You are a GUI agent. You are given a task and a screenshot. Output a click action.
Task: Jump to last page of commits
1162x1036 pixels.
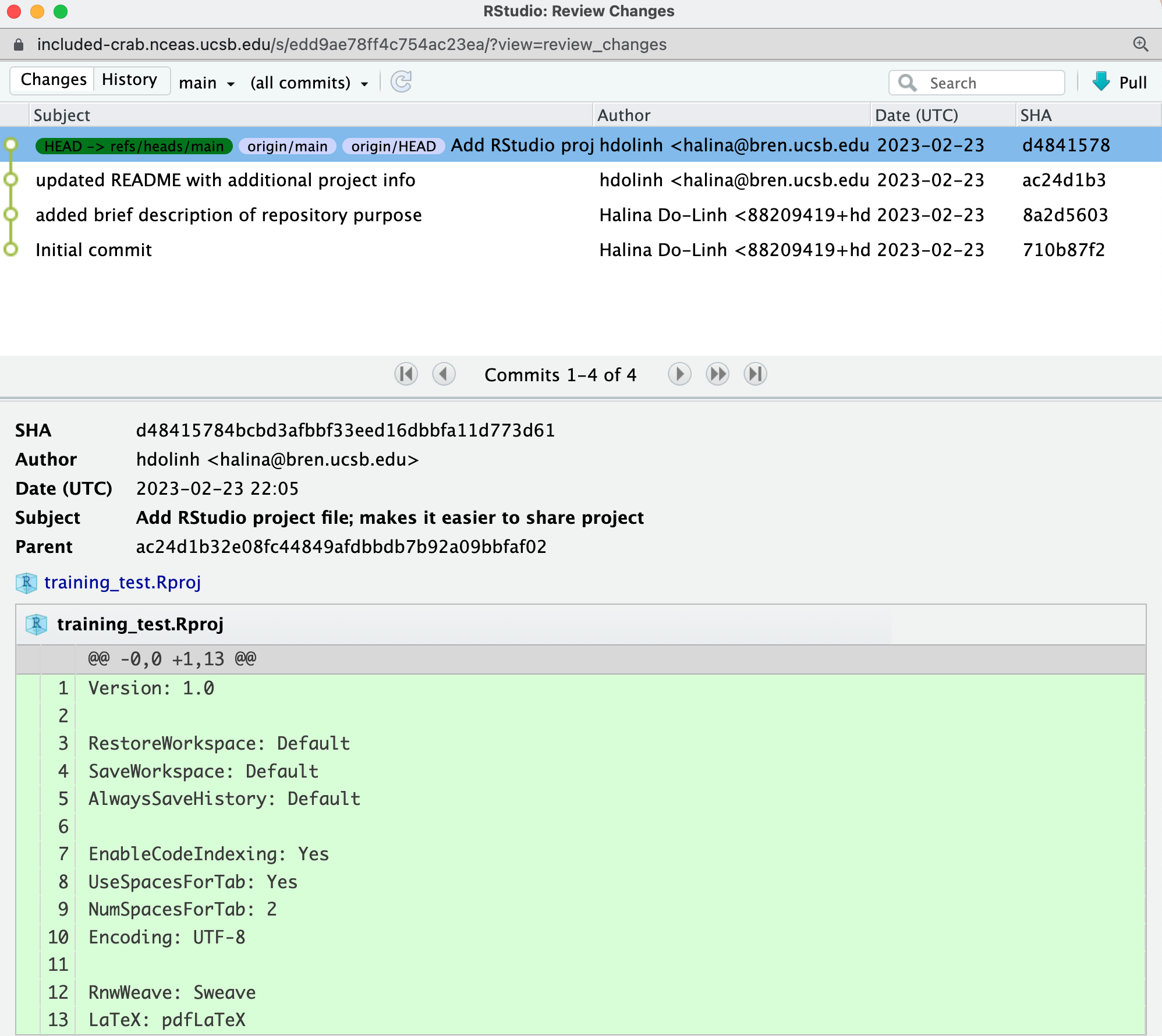click(755, 374)
